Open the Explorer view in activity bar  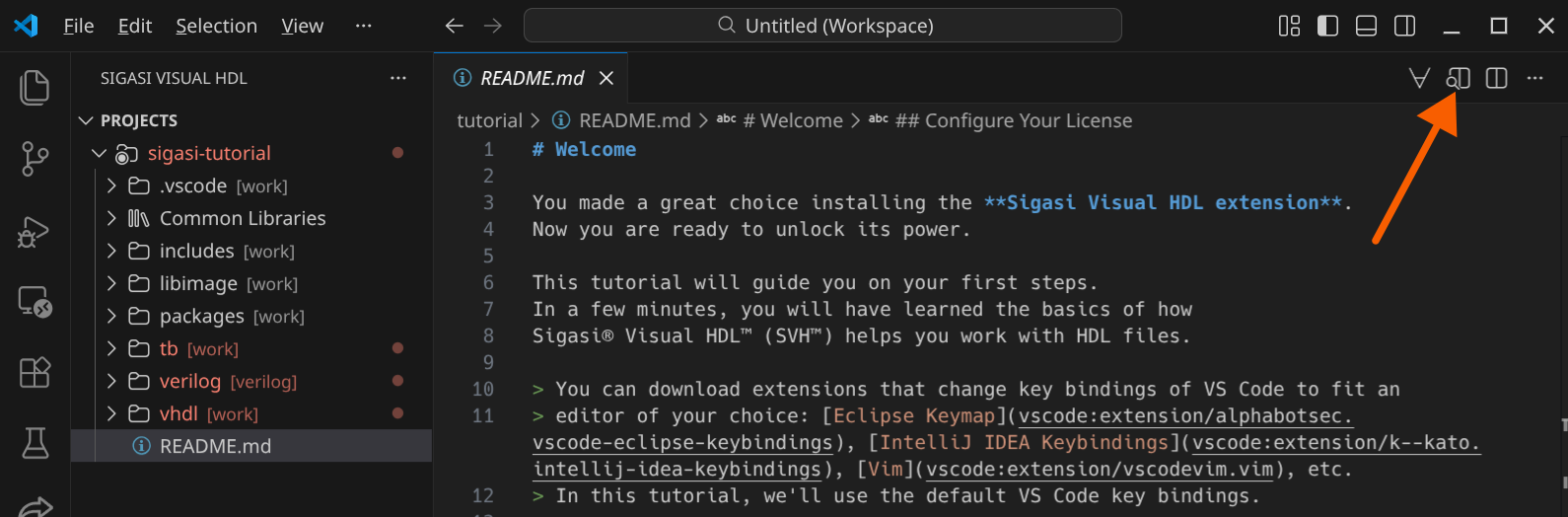click(35, 87)
